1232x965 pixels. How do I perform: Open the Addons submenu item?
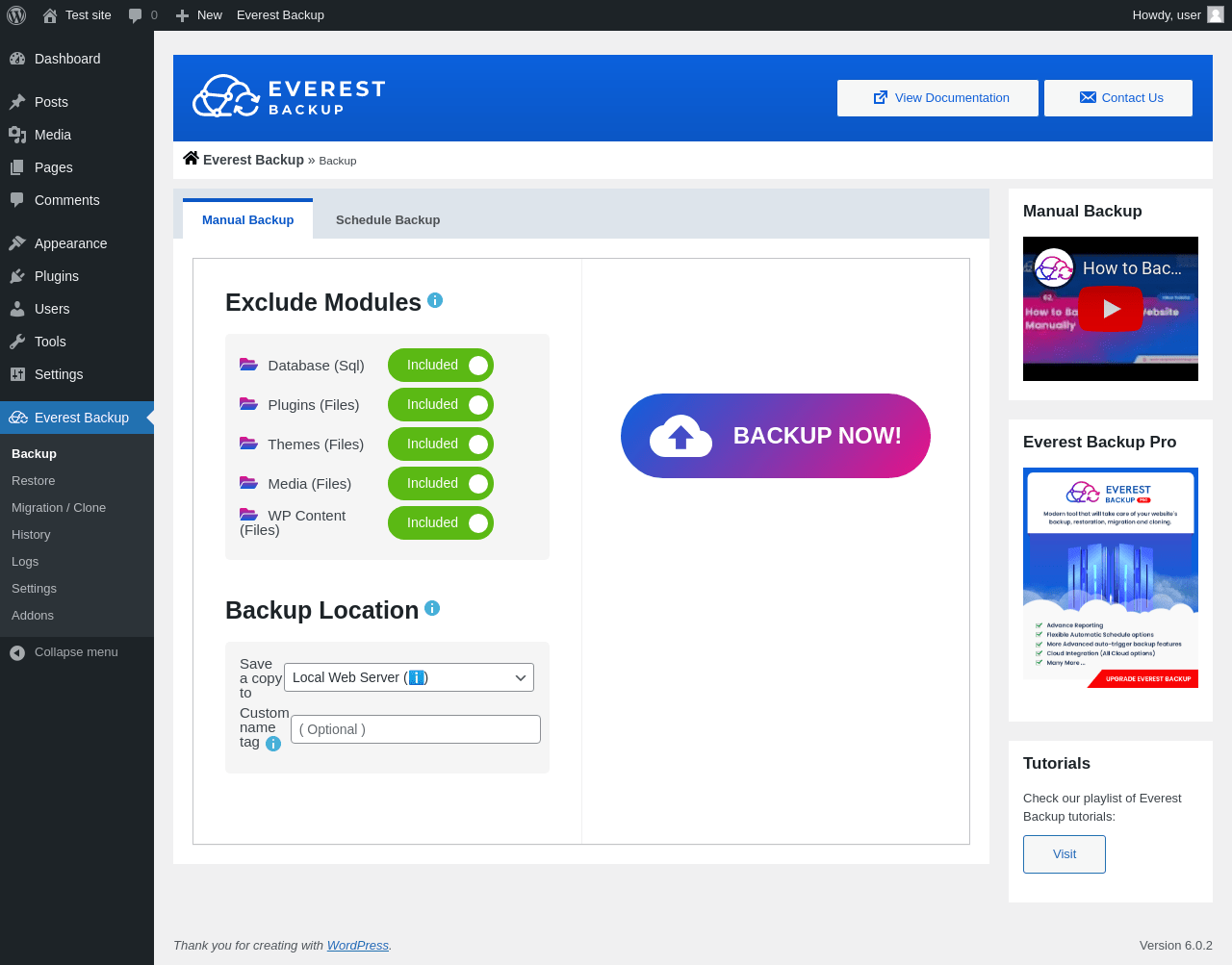pyautogui.click(x=77, y=616)
